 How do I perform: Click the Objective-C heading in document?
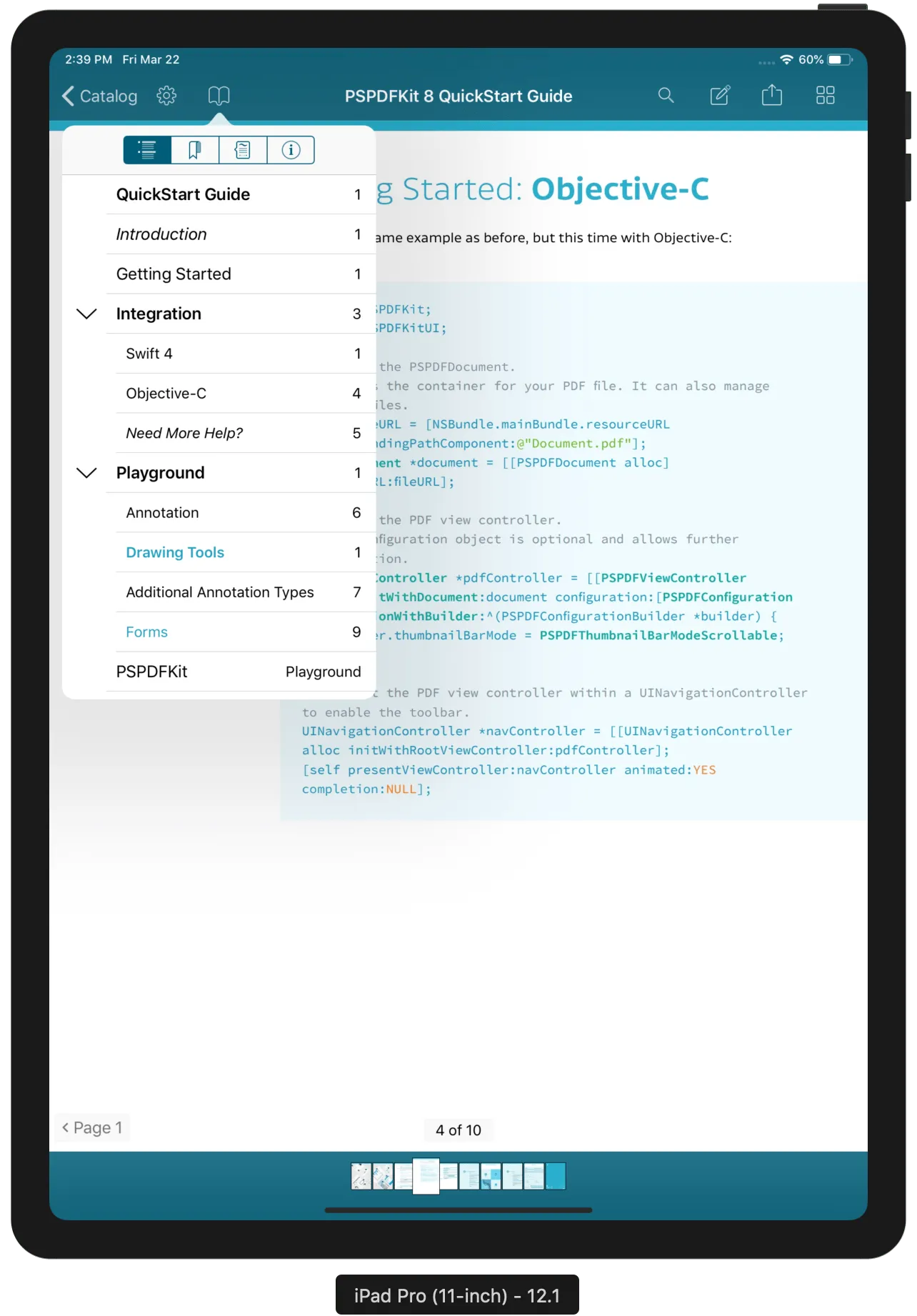pyautogui.click(x=620, y=189)
